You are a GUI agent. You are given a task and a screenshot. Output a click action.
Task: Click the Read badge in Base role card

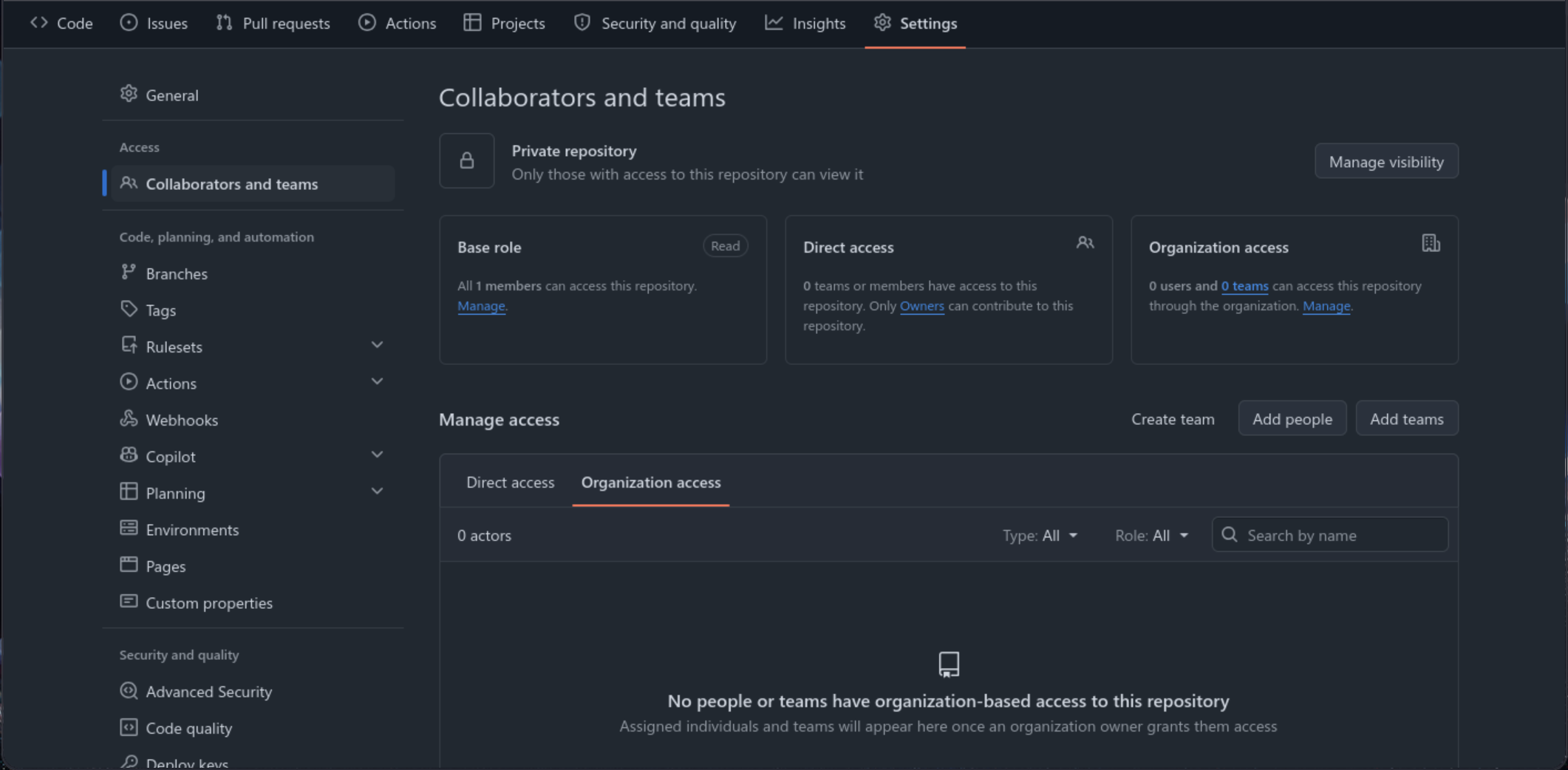[x=725, y=246]
